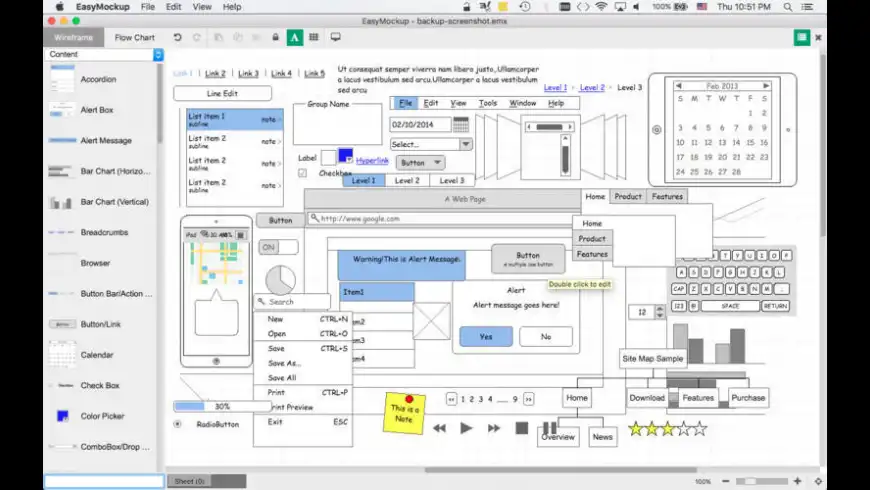The height and width of the screenshot is (490, 870).
Task: Click the green panel icon at top right
Action: tap(800, 37)
